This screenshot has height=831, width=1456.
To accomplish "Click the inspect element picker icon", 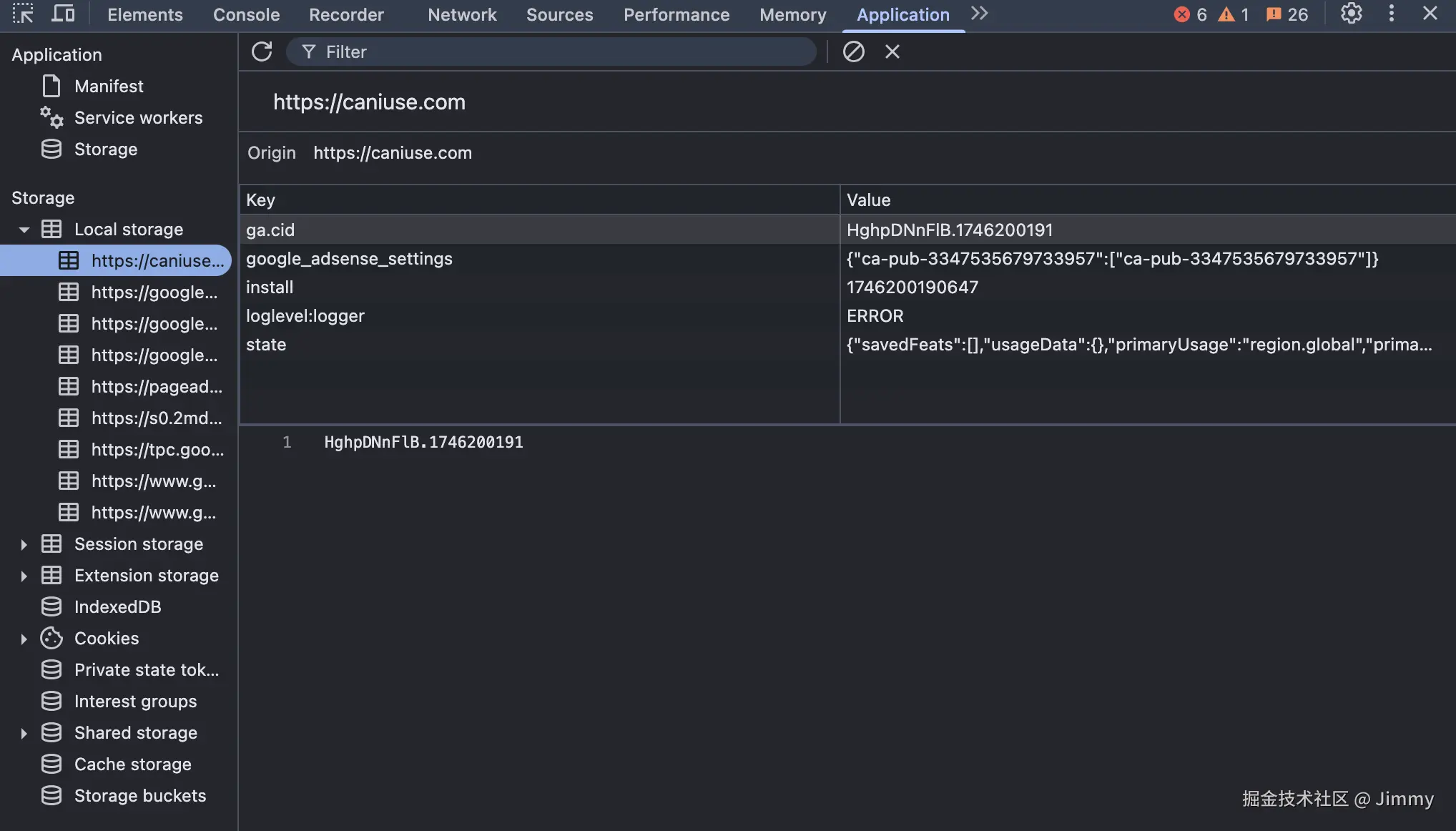I will click(x=23, y=14).
